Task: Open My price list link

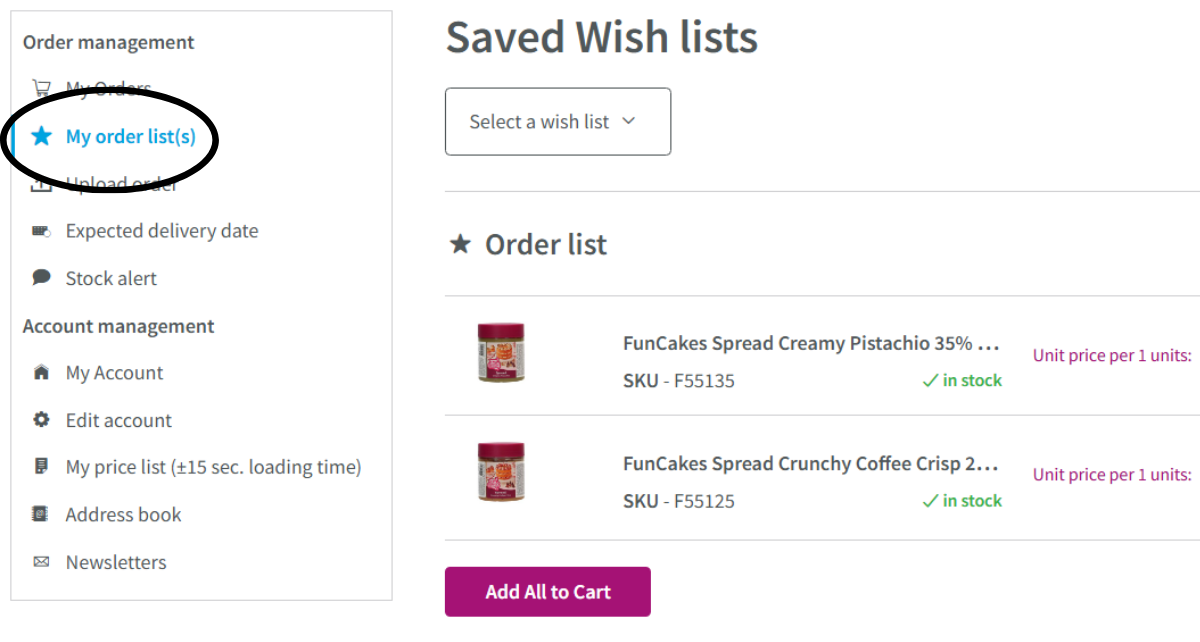Action: coord(213,467)
